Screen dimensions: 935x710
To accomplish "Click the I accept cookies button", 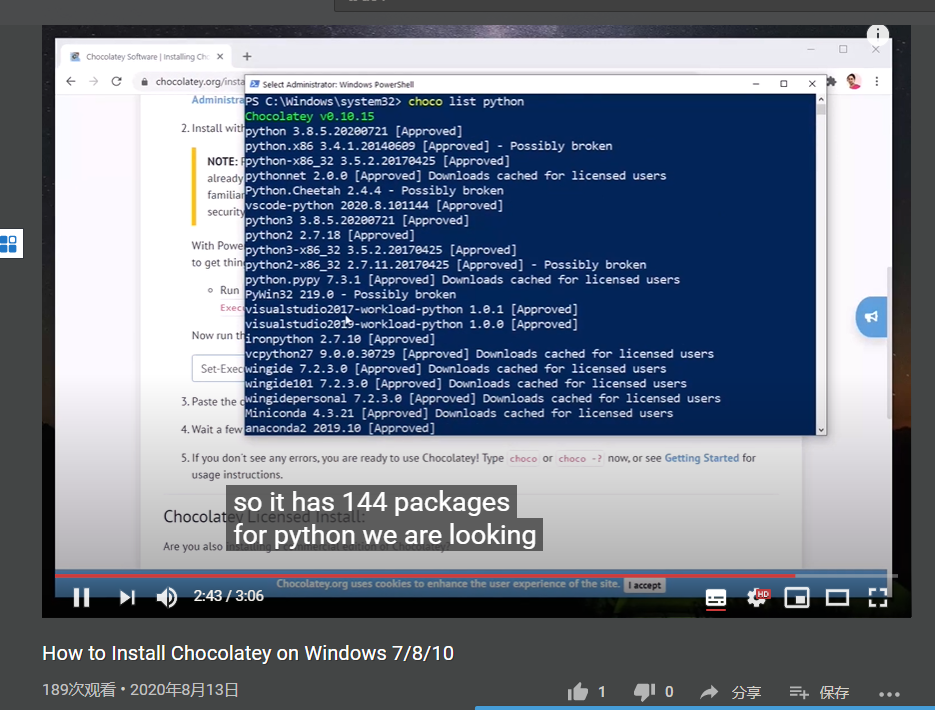I will [x=644, y=585].
